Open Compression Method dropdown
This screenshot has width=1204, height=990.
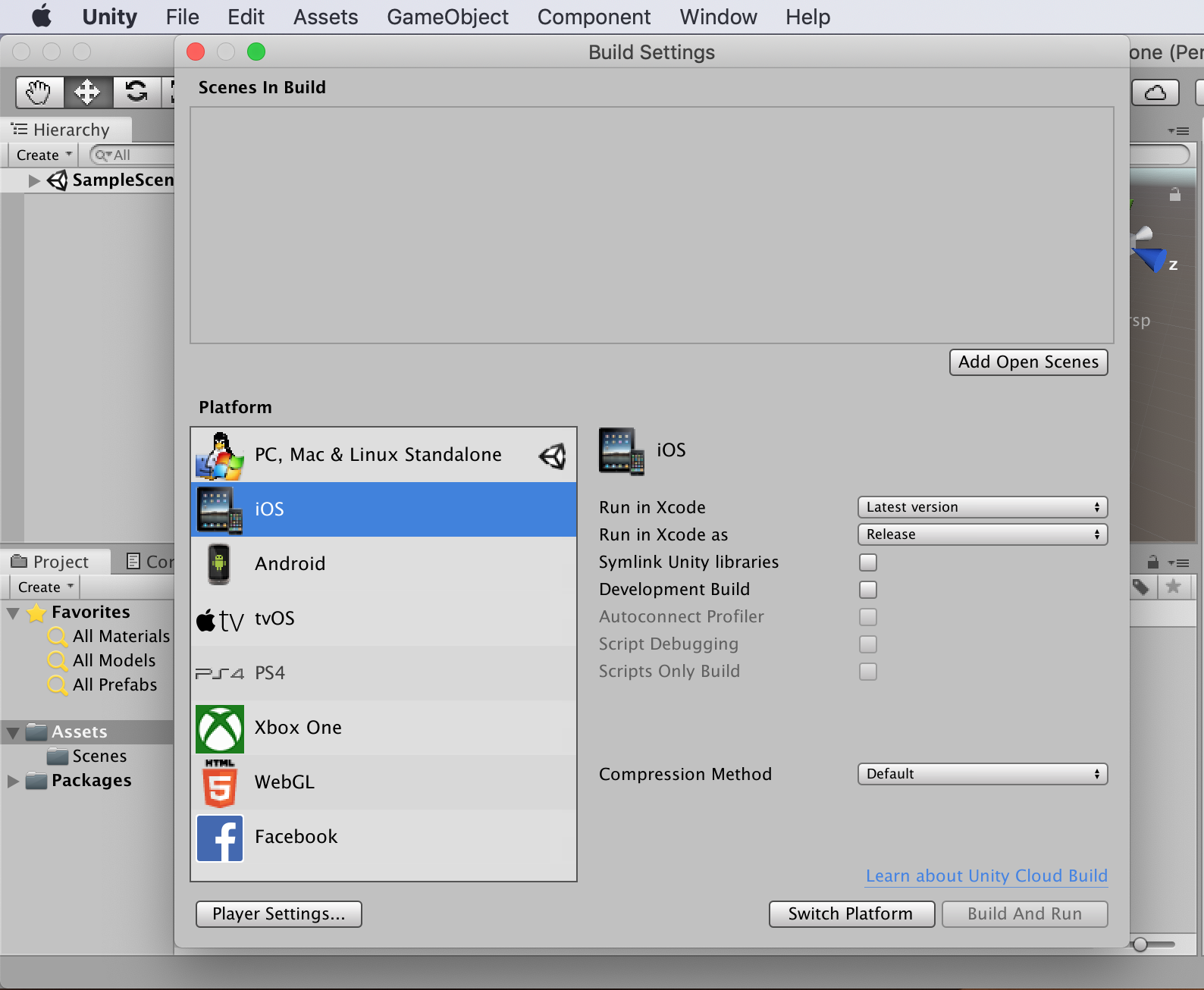click(982, 774)
